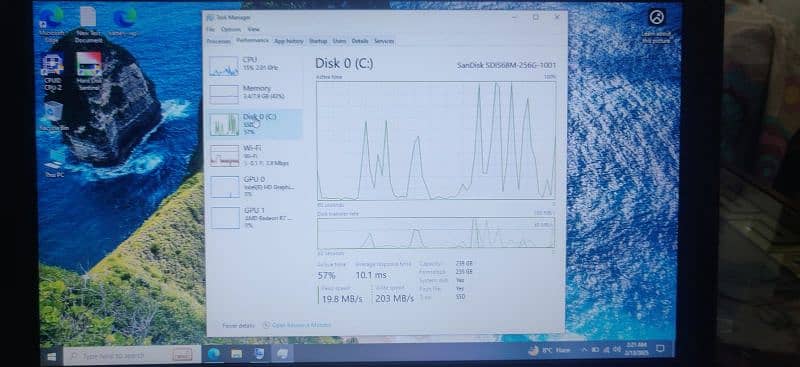Open the View menu
800x367 pixels.
(x=253, y=30)
